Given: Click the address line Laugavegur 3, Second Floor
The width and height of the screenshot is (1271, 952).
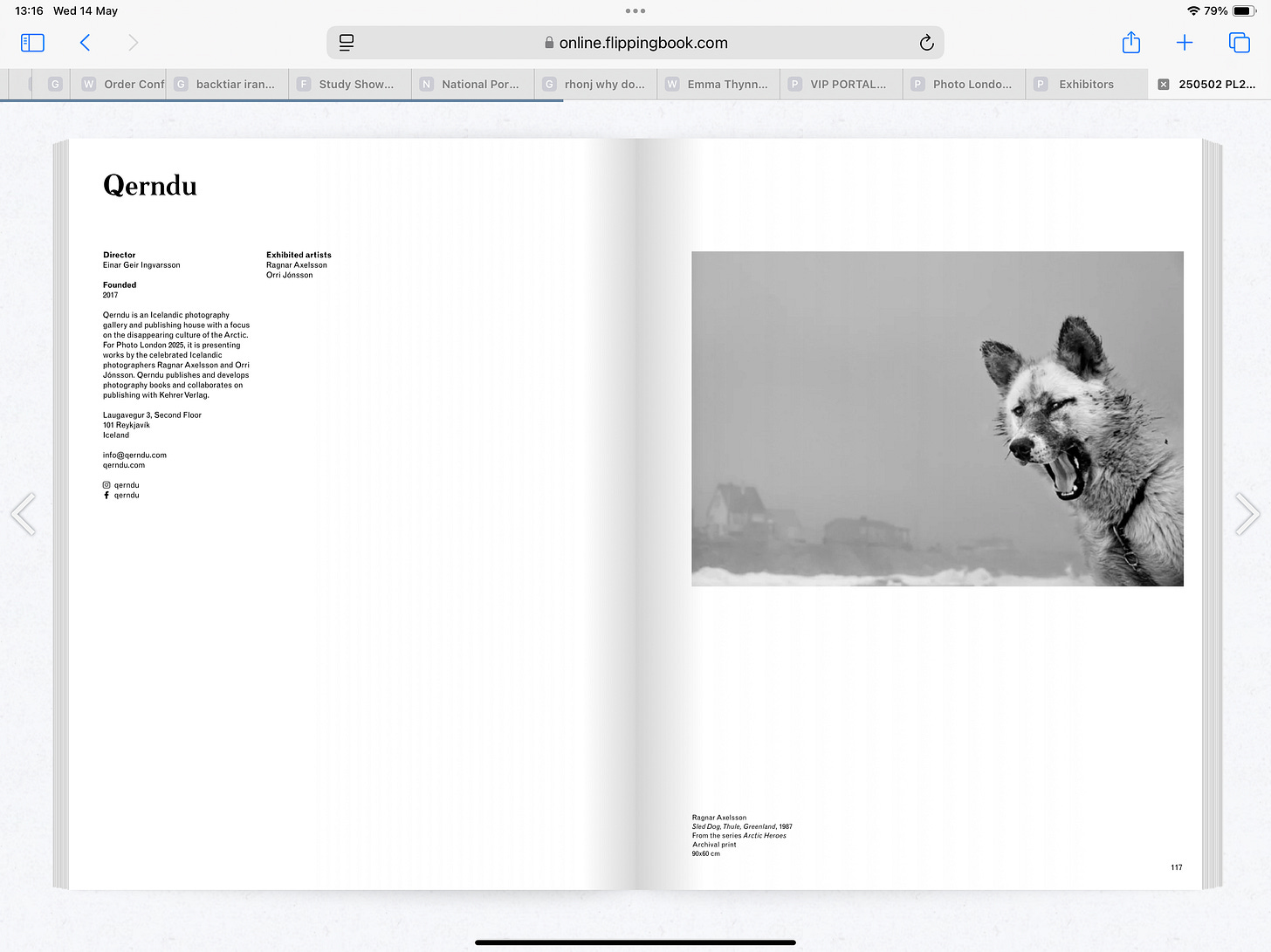Looking at the screenshot, I should click(x=152, y=415).
